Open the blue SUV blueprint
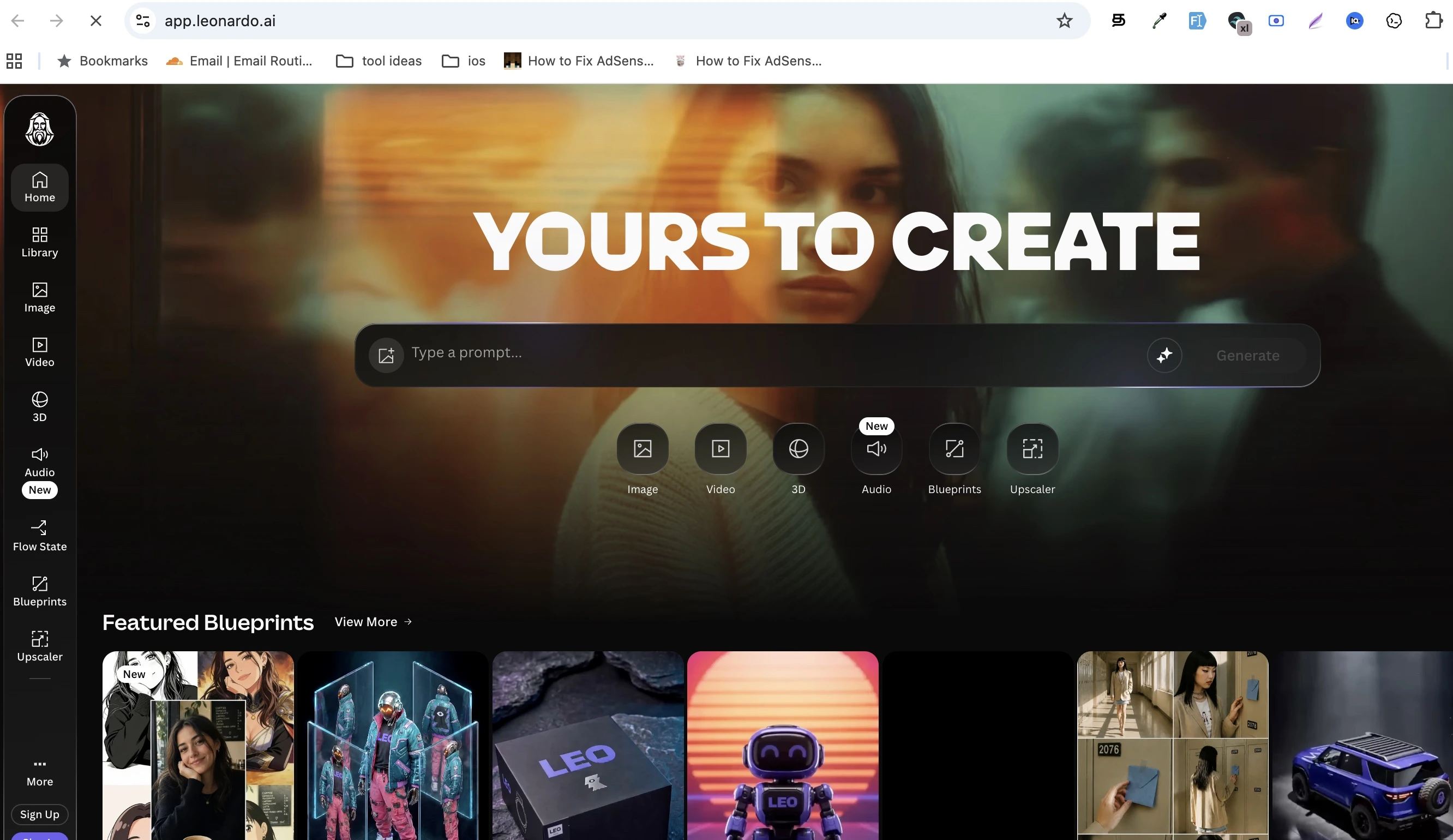 coord(1362,746)
